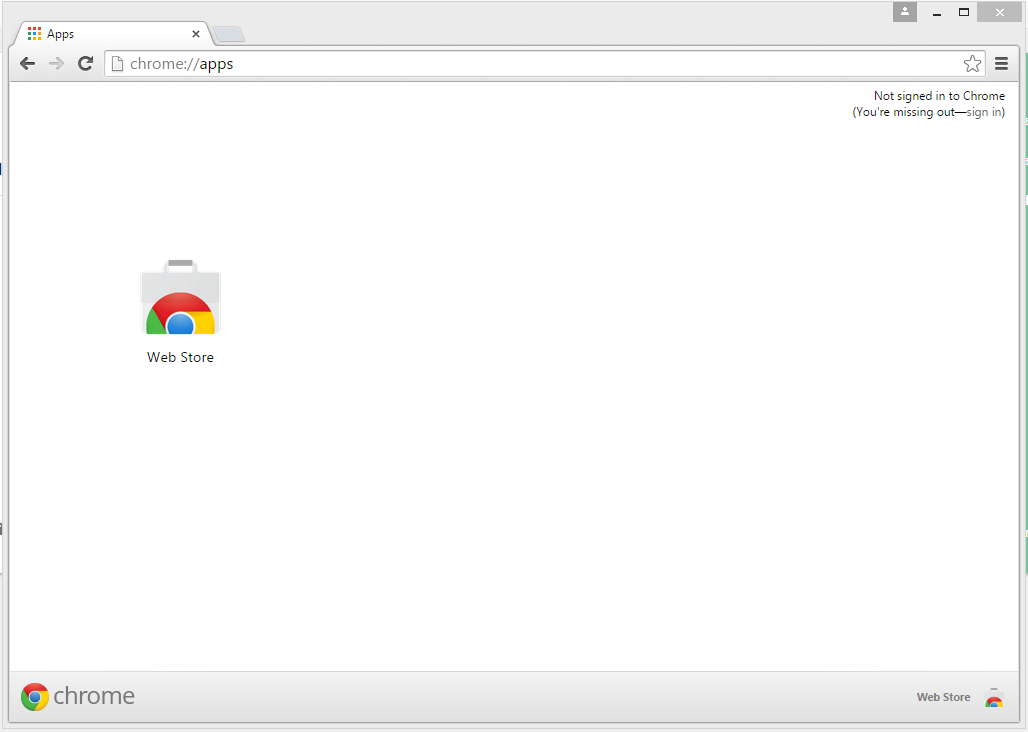Bookmark this page using the star icon
The width and height of the screenshot is (1028, 732).
click(972, 63)
